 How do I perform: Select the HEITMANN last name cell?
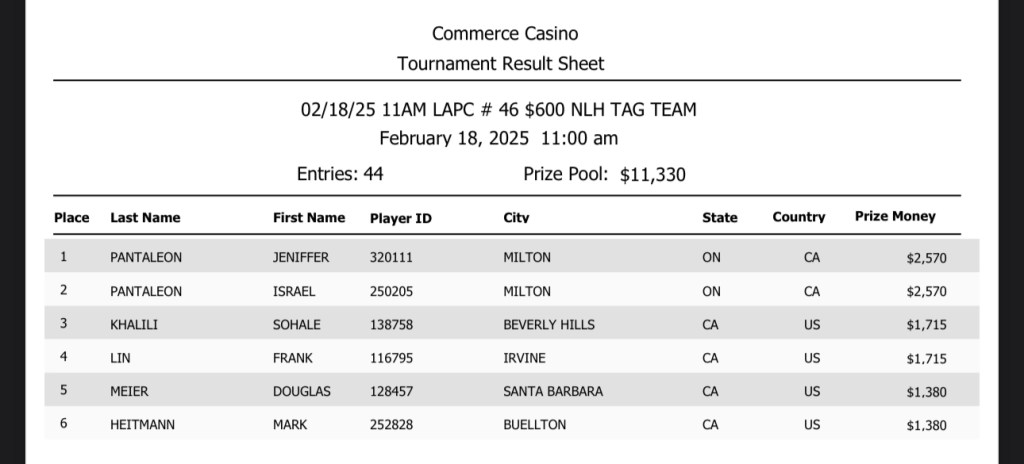click(x=142, y=425)
